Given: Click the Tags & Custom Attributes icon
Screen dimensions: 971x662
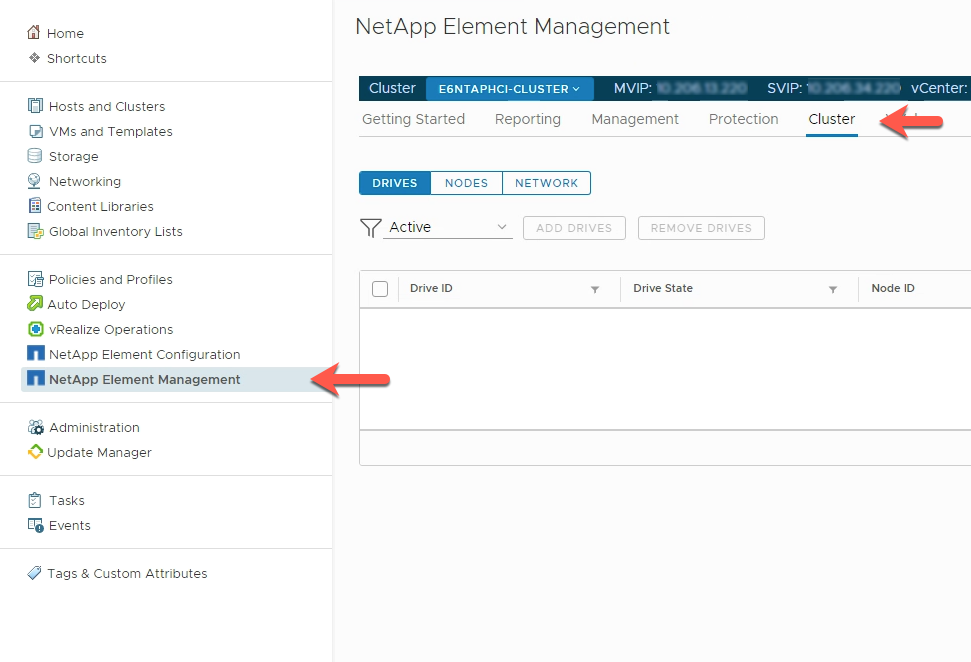Looking at the screenshot, I should pos(35,573).
